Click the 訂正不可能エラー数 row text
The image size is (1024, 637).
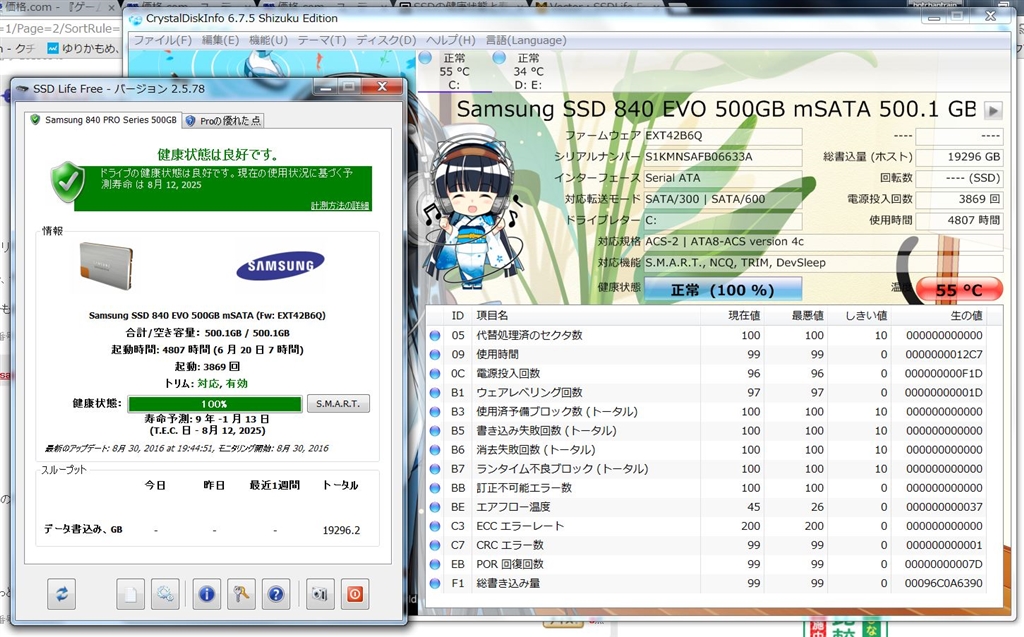524,488
